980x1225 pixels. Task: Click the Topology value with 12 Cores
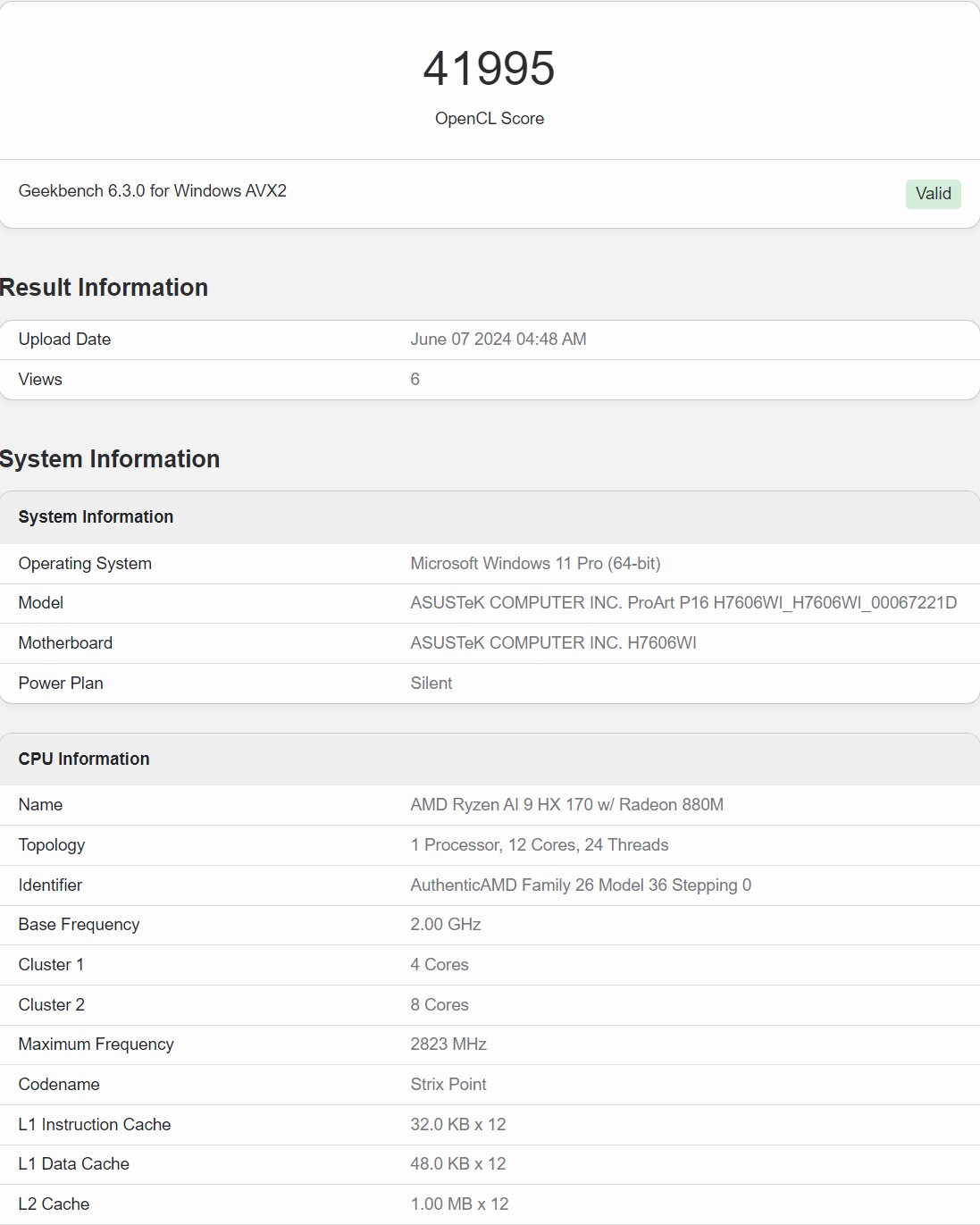pos(539,845)
